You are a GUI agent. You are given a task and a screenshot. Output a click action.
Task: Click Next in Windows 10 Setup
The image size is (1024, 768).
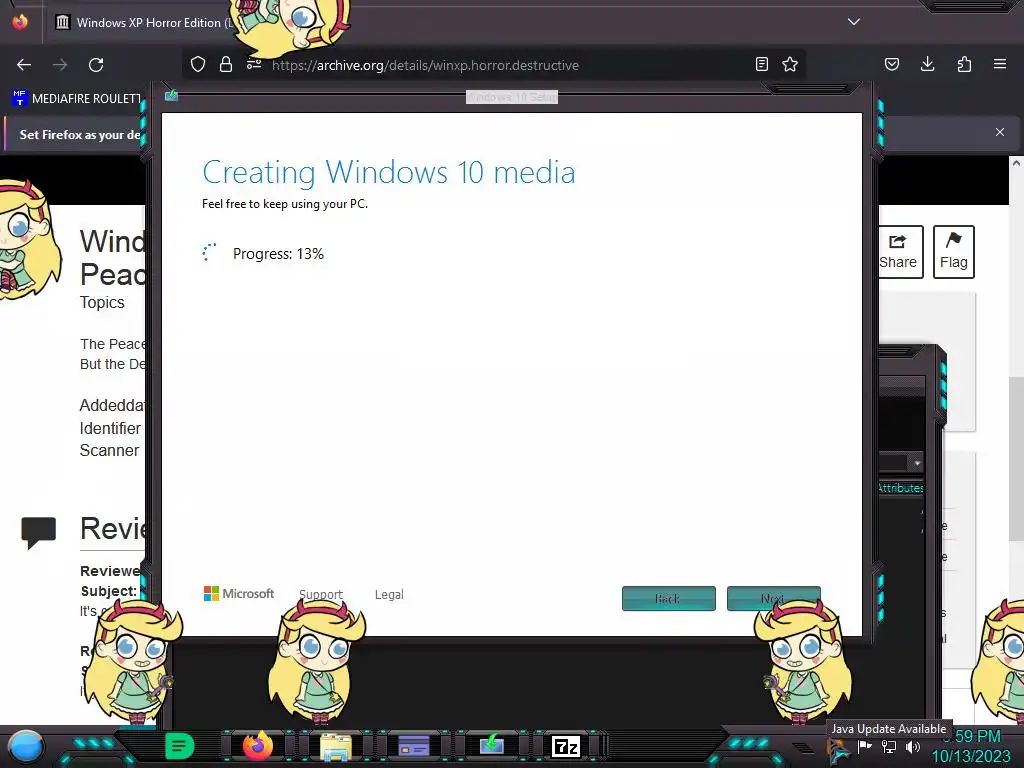[x=773, y=598]
